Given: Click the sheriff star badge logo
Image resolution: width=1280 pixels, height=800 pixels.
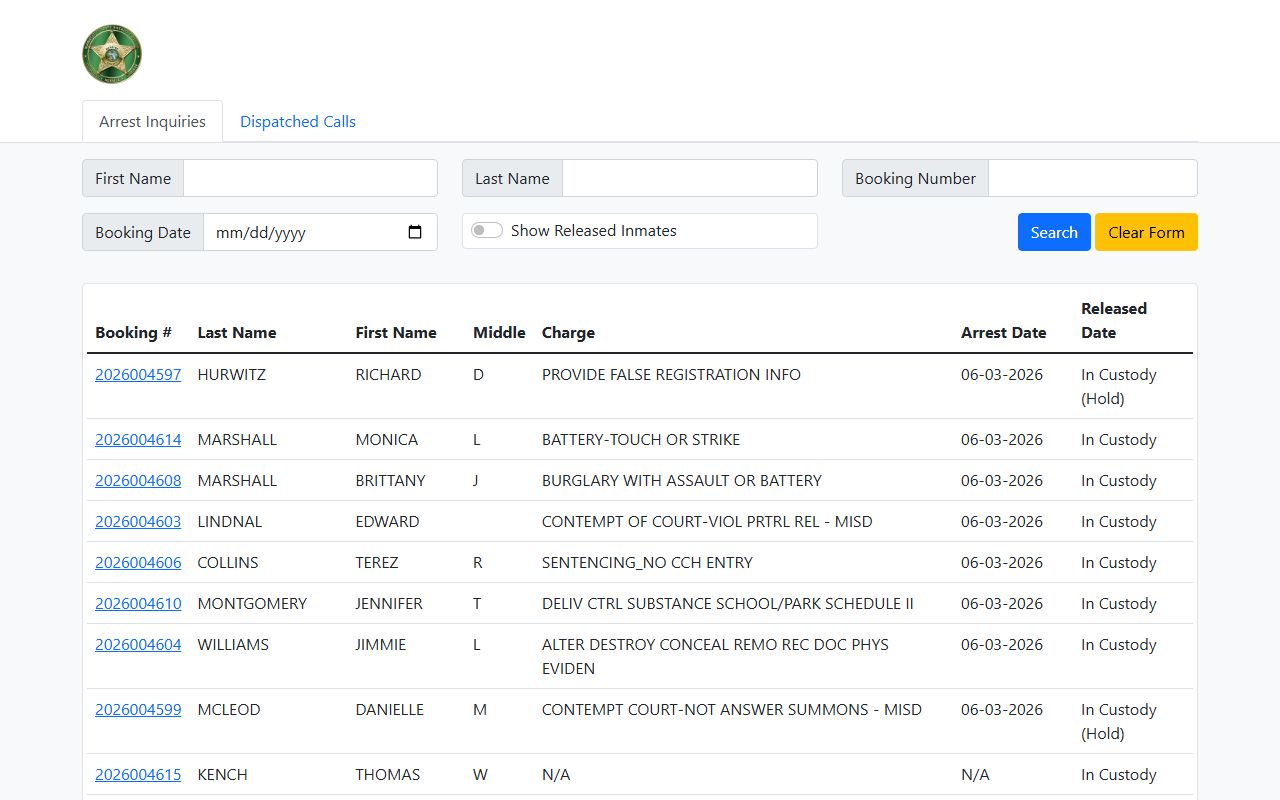Looking at the screenshot, I should [112, 54].
